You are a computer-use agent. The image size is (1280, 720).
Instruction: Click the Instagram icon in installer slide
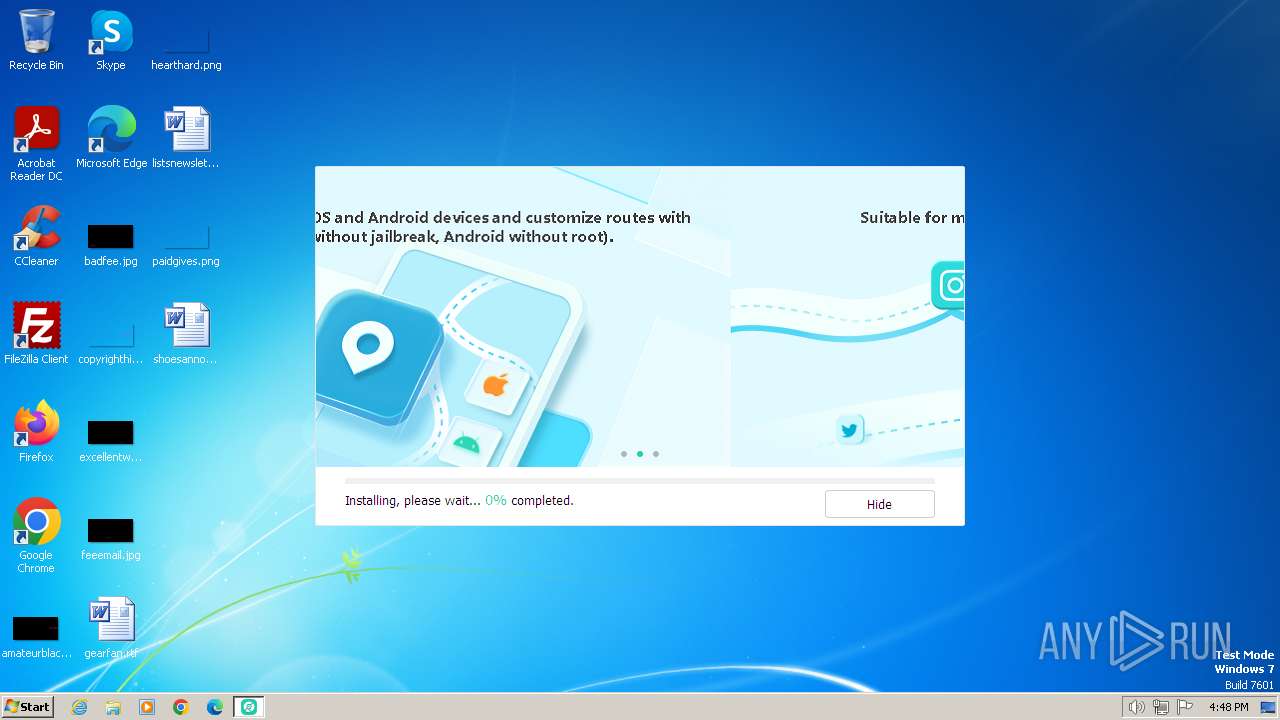tap(950, 286)
